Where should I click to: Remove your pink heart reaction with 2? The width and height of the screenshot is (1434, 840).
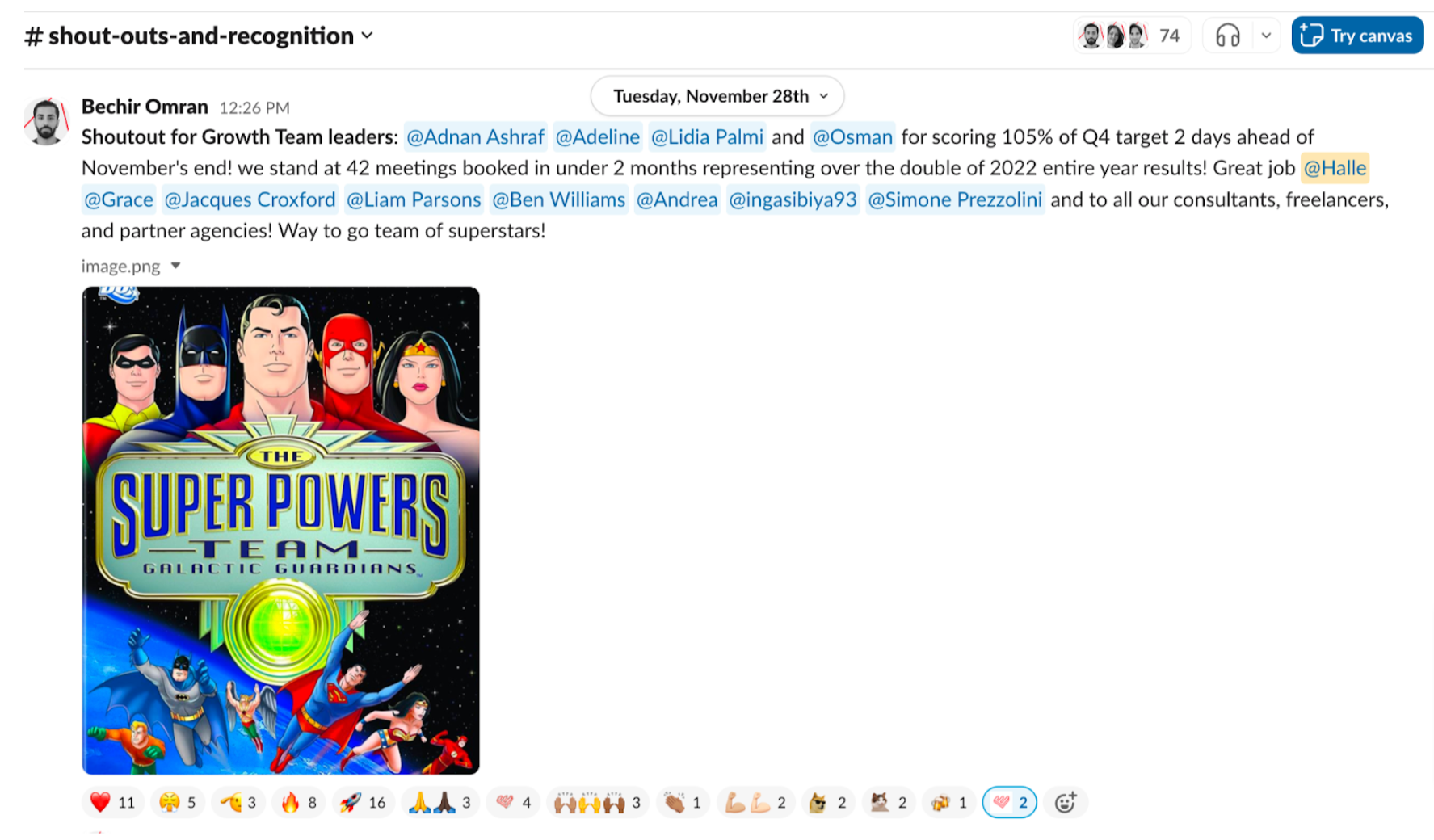tap(1010, 802)
